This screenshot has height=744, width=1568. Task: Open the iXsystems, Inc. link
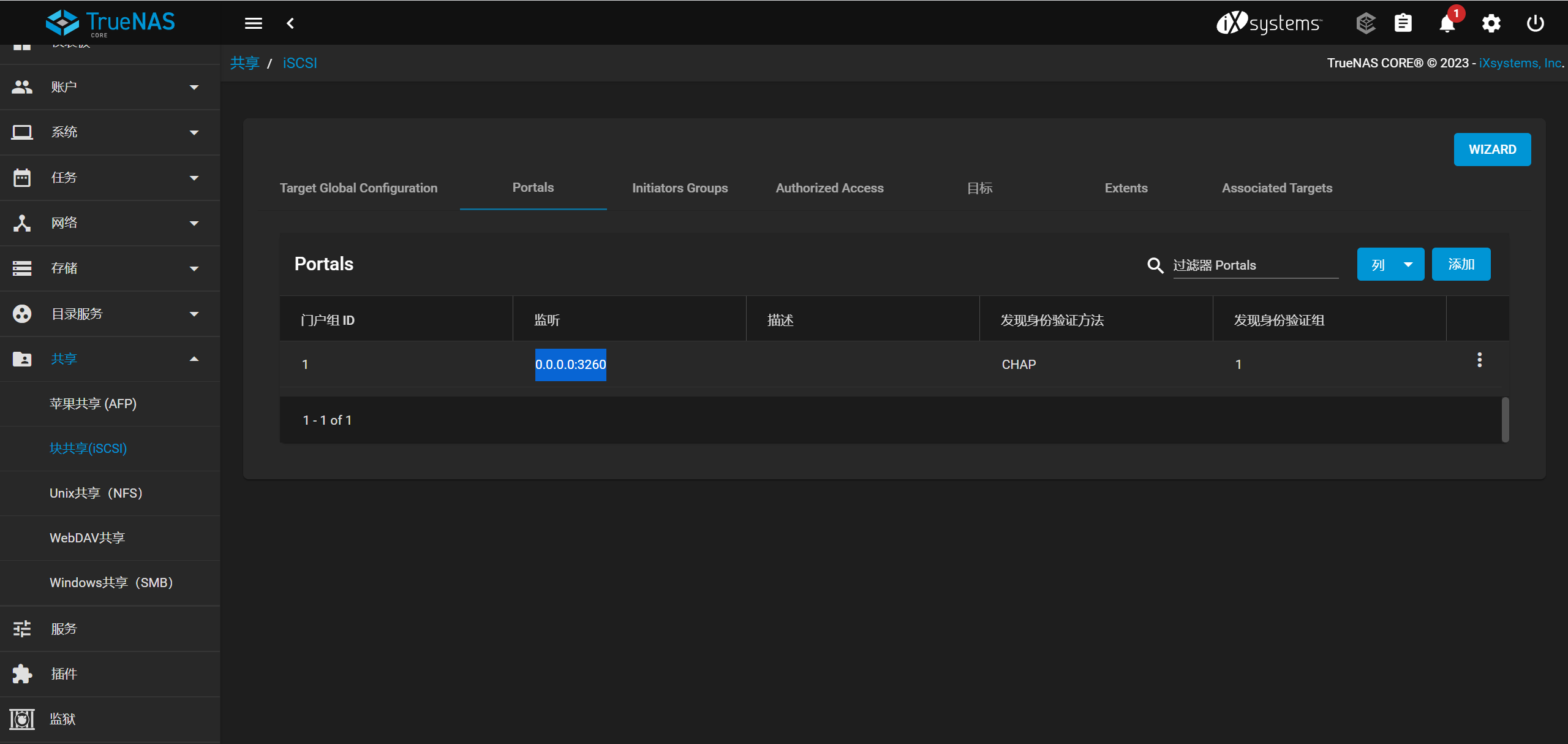[1520, 63]
